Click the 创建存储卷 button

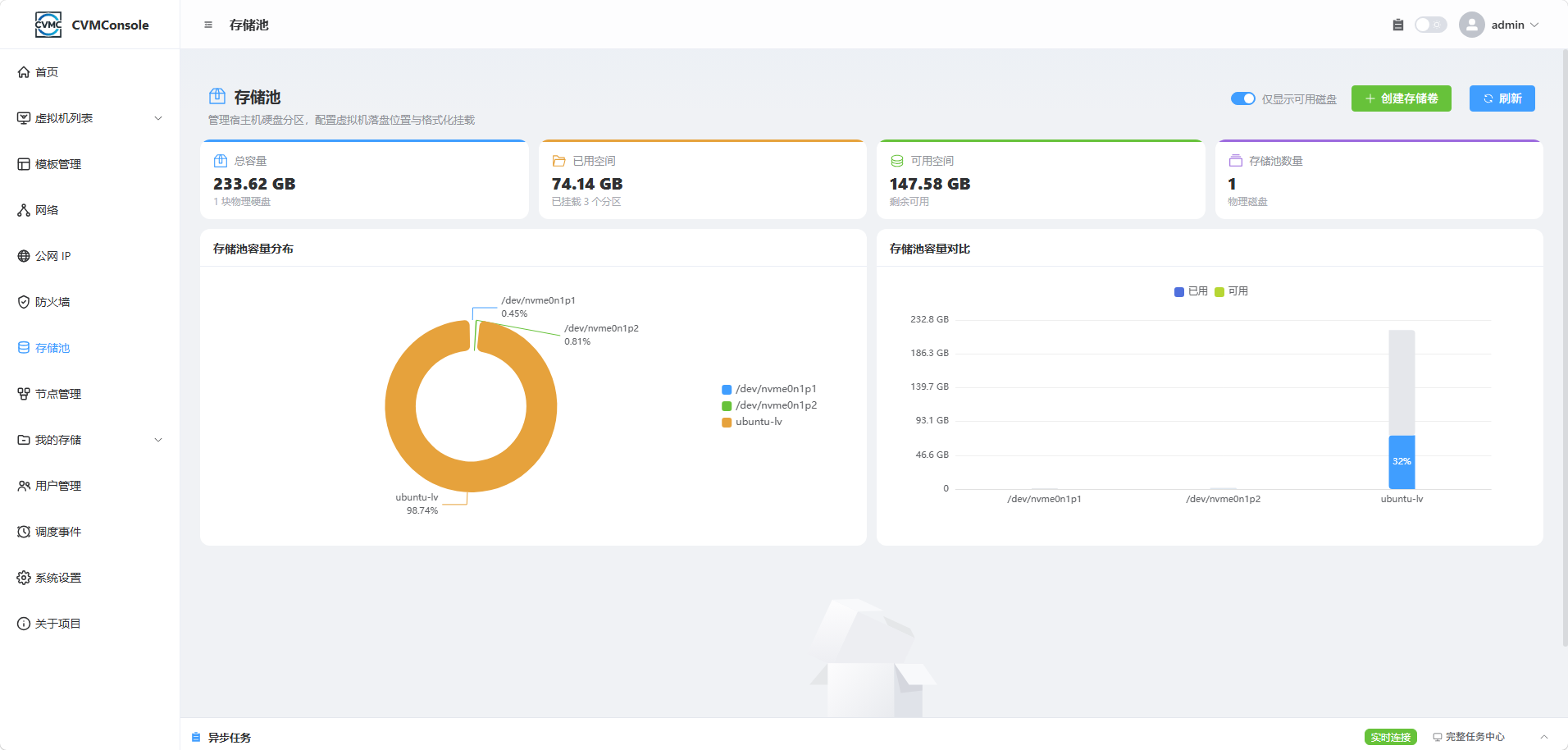pyautogui.click(x=1402, y=98)
